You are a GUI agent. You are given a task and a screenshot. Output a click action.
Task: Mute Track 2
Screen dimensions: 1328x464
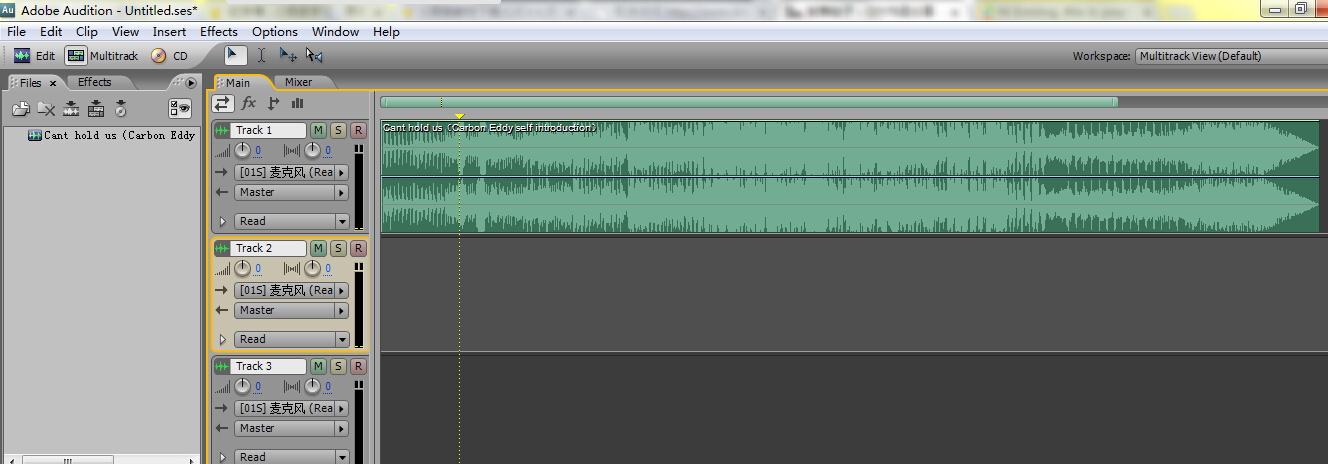pos(318,248)
